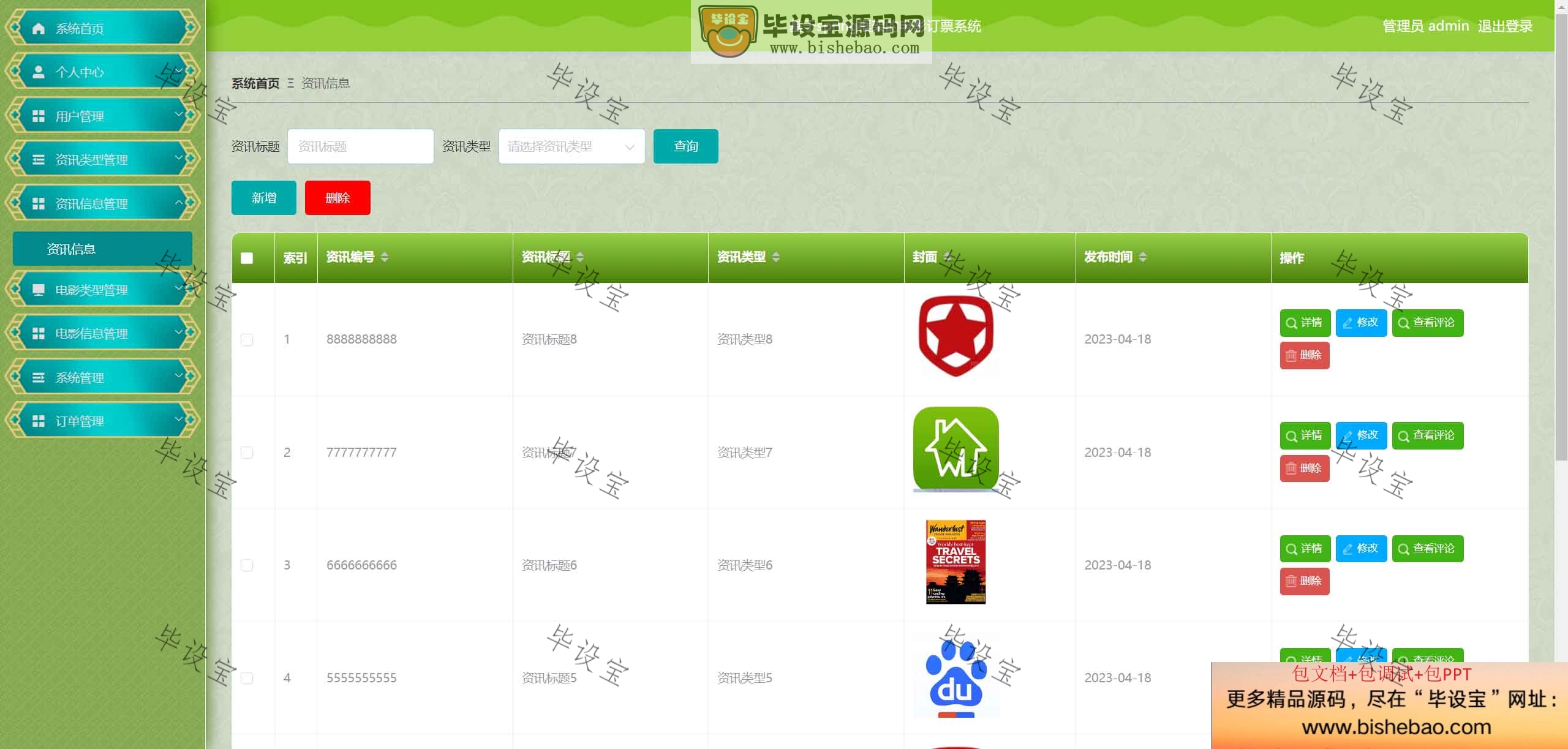Click the grid icon beside 用户管理

(39, 116)
